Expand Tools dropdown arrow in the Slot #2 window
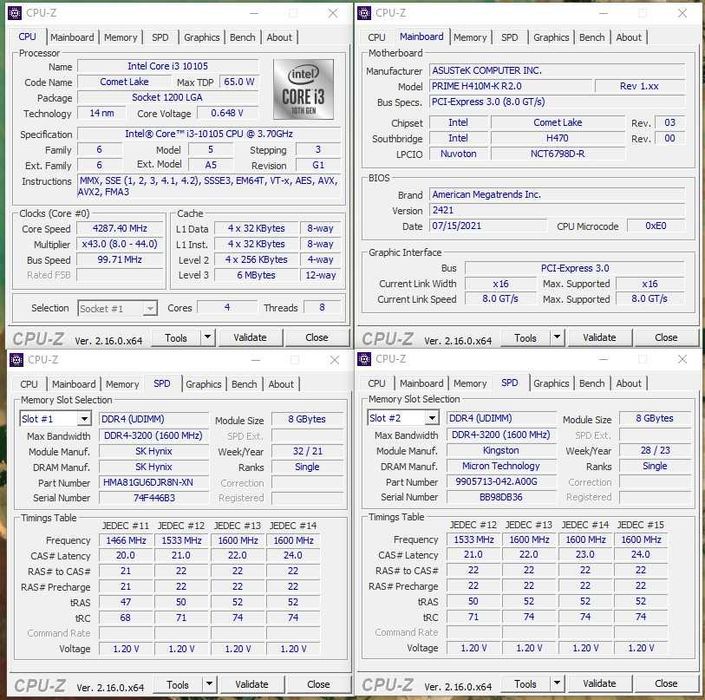 tap(557, 683)
